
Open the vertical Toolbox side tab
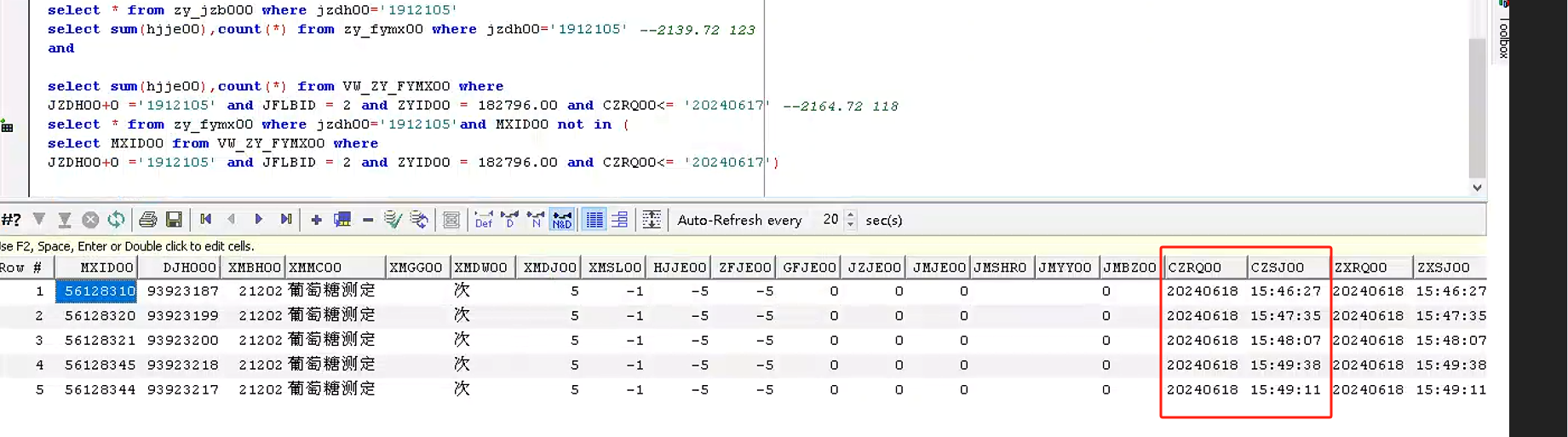[x=1503, y=39]
